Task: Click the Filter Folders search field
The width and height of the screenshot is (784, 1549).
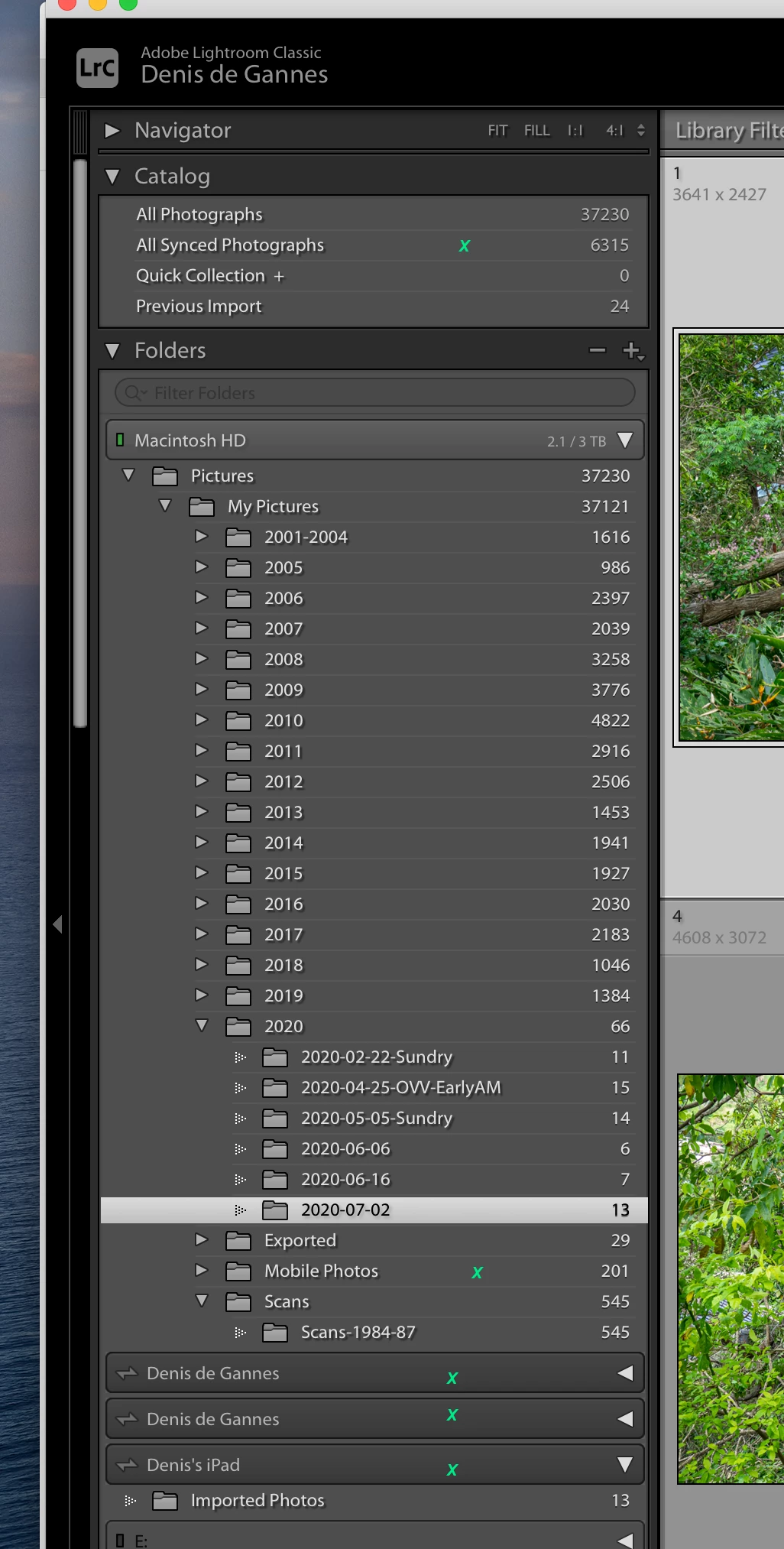Action: [374, 393]
